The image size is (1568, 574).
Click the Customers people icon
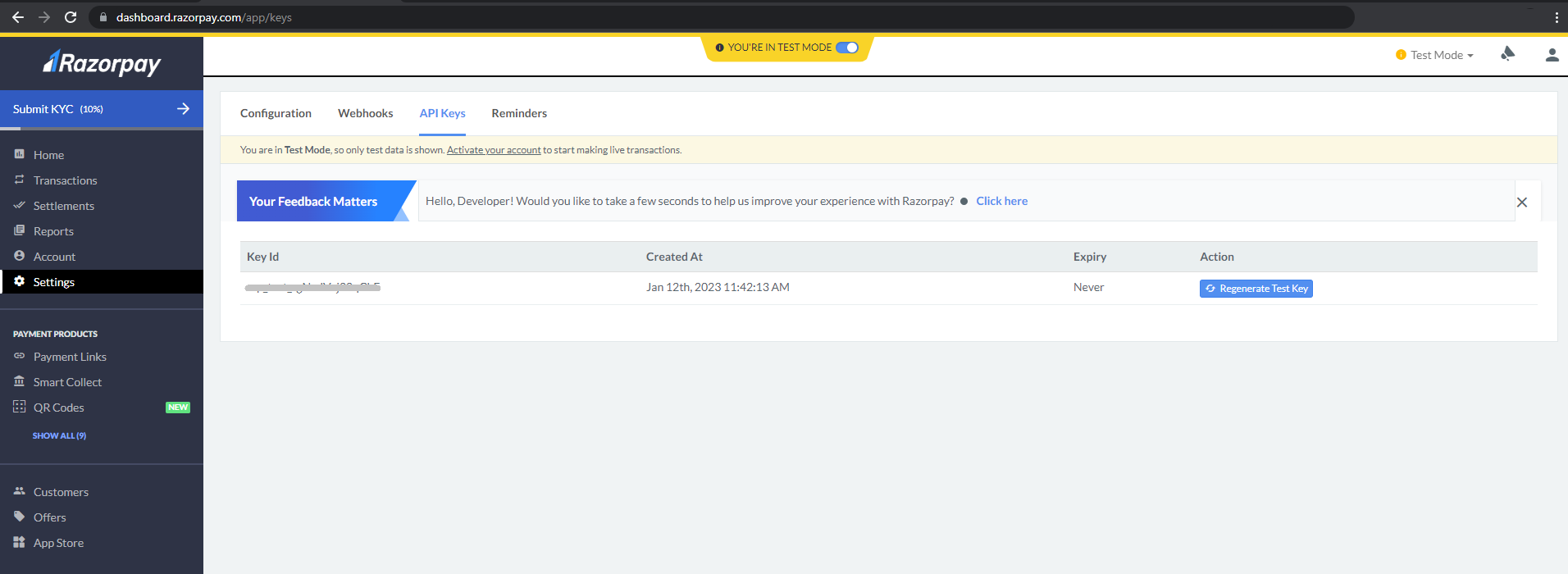tap(20, 491)
